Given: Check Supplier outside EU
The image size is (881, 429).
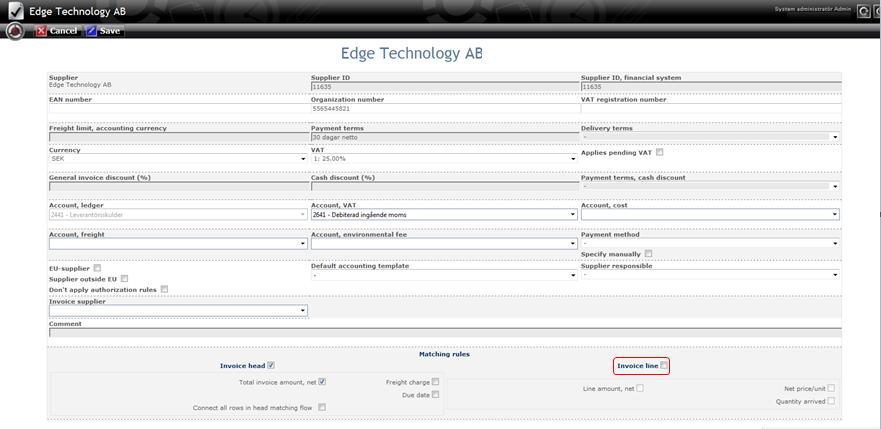Looking at the screenshot, I should pyautogui.click(x=124, y=279).
